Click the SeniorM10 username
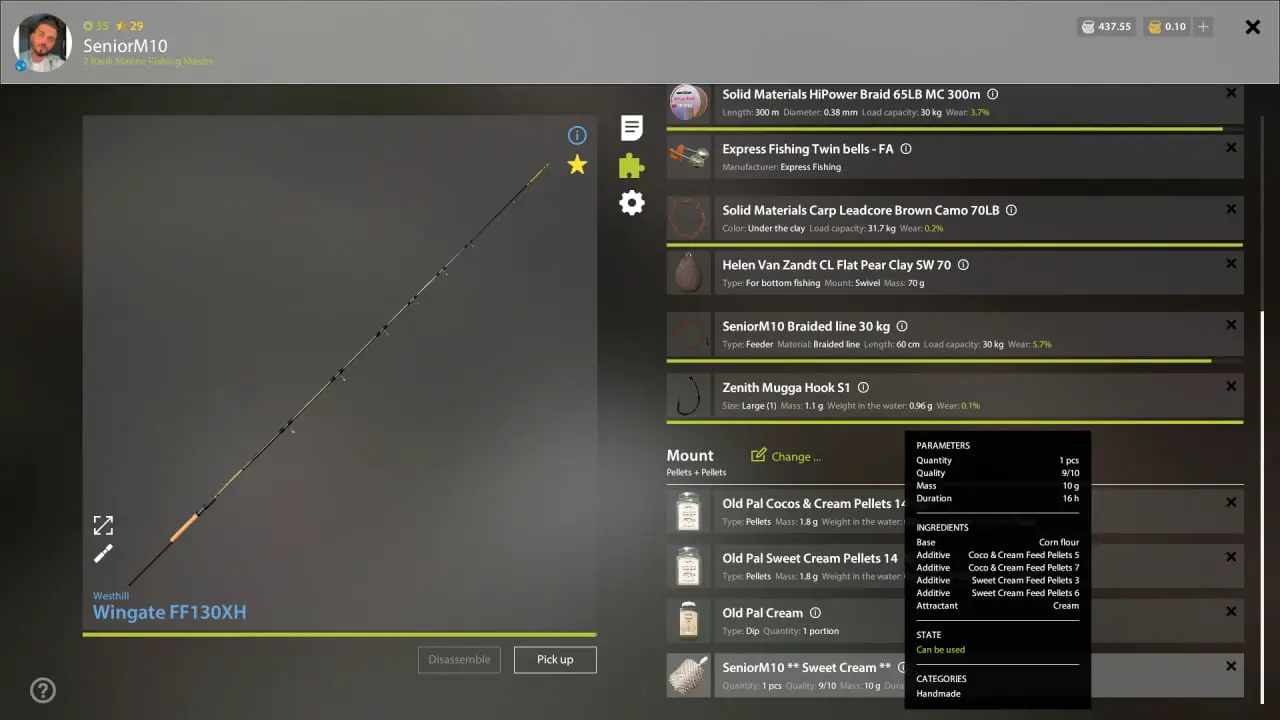This screenshot has height=720, width=1280. coord(125,46)
